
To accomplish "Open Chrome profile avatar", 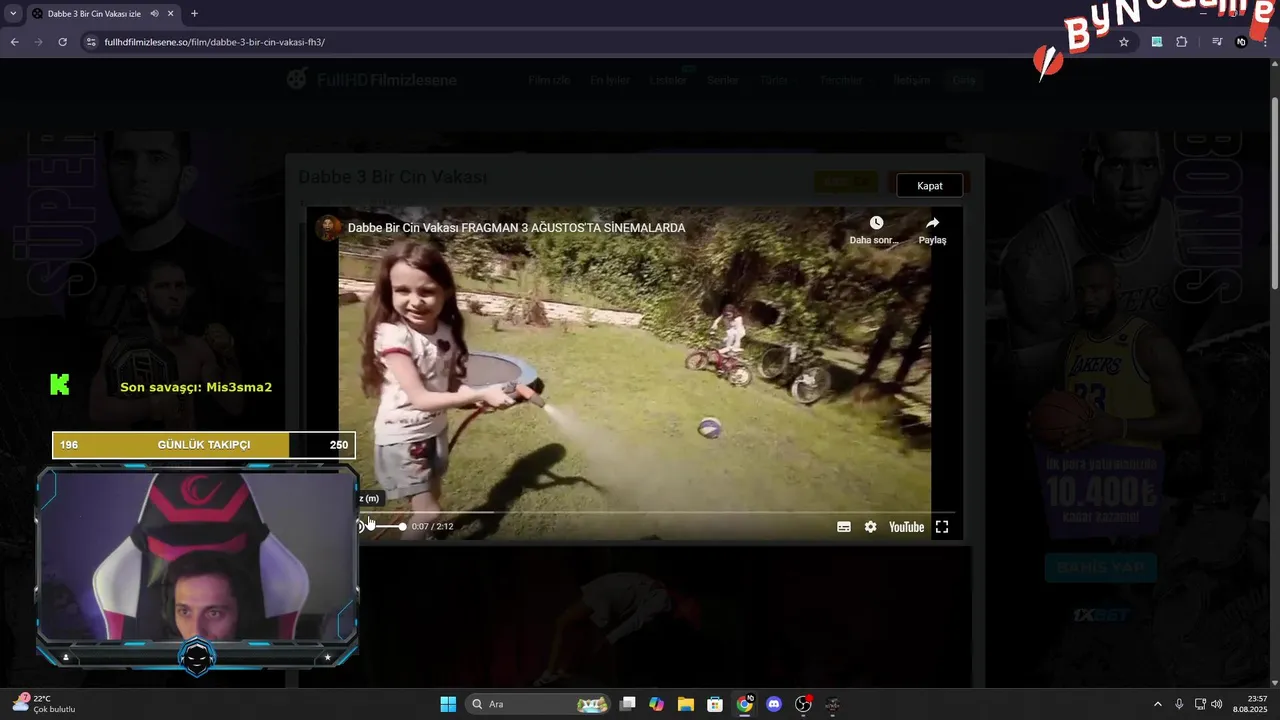I will [1241, 42].
